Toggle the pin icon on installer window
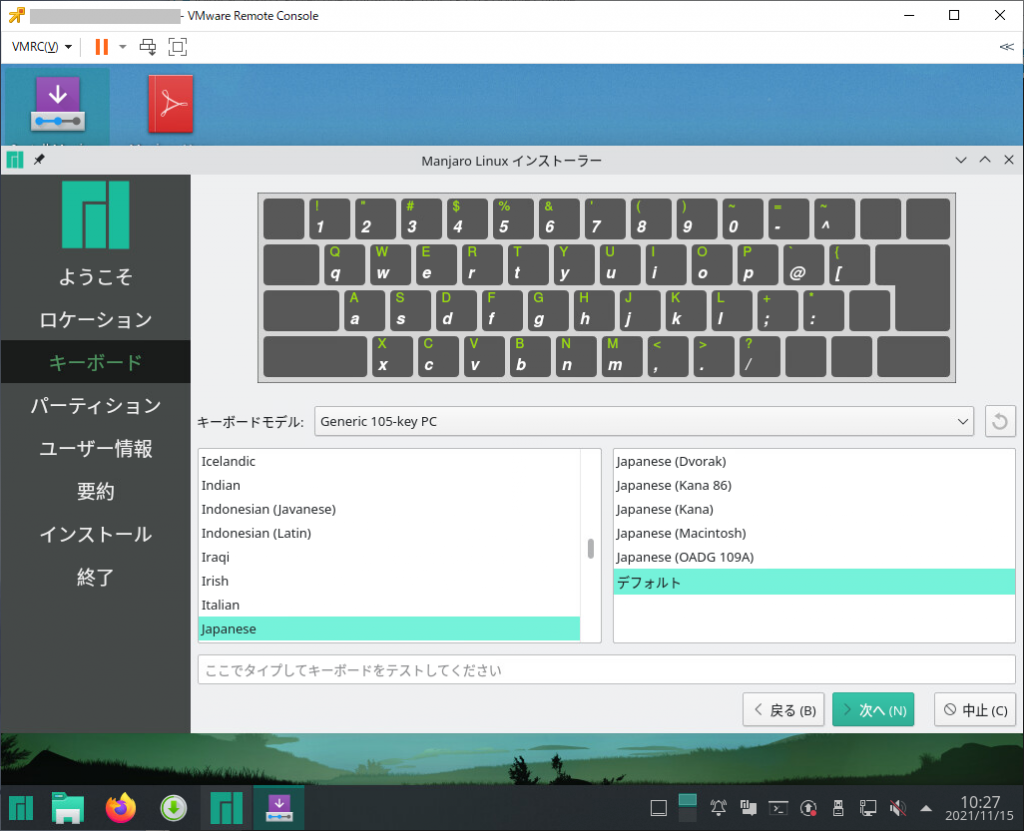The image size is (1024, 831). (39, 159)
